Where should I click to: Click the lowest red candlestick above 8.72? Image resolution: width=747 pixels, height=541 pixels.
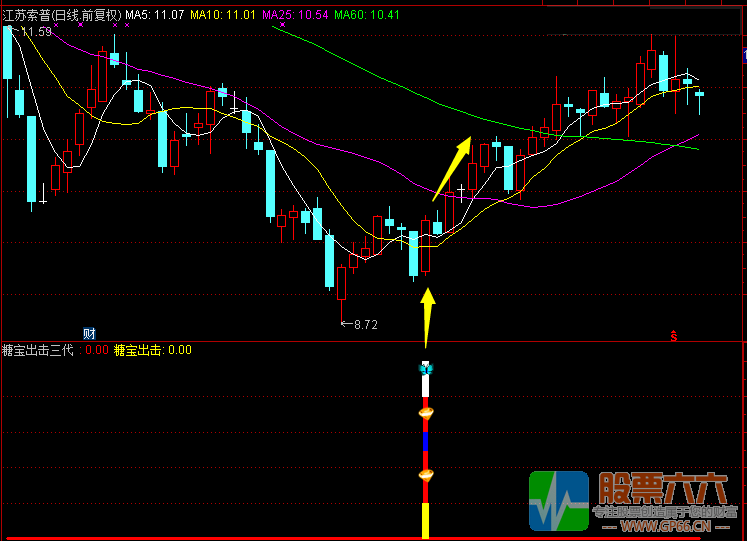coord(342,283)
